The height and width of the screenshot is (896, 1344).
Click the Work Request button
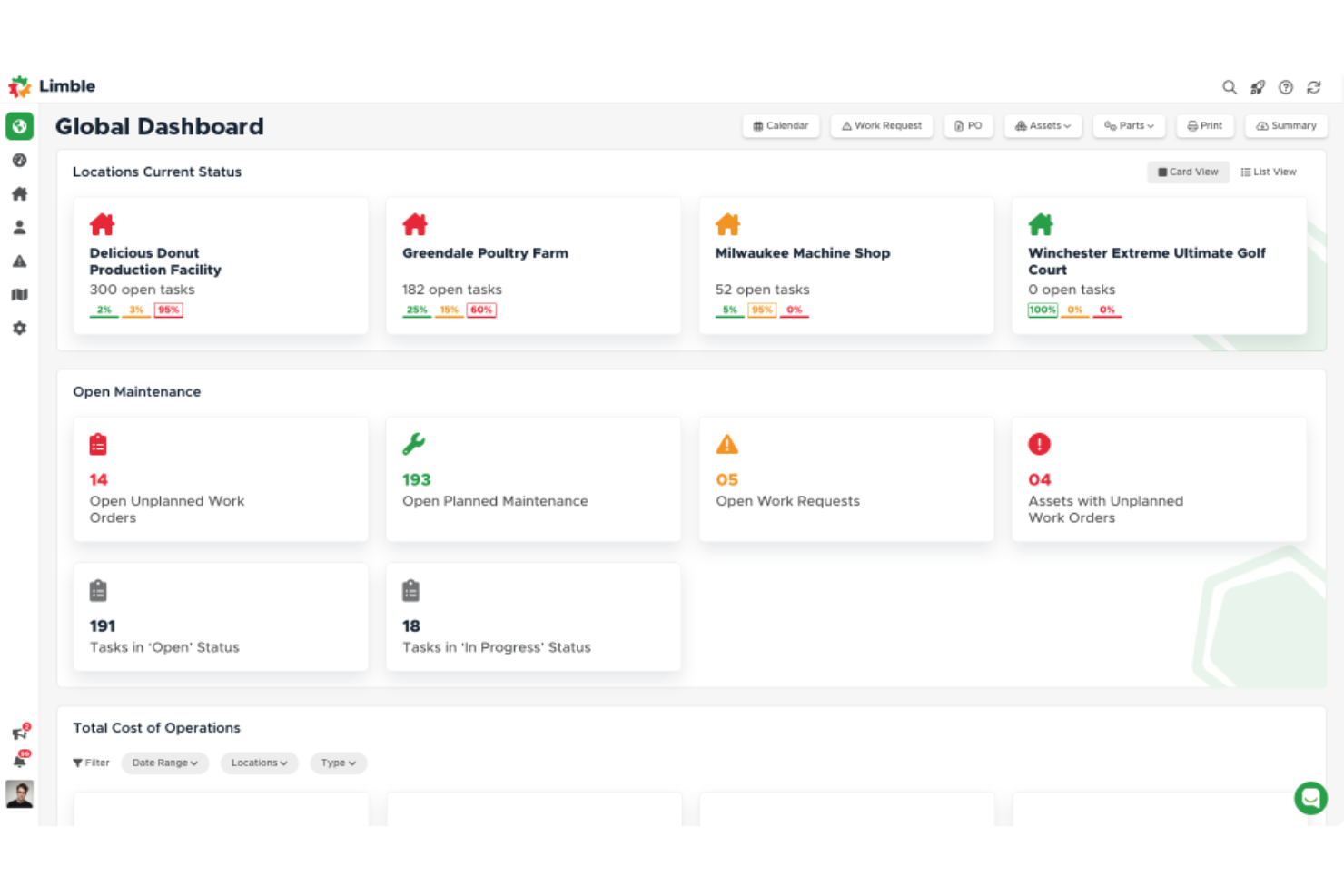tap(882, 125)
